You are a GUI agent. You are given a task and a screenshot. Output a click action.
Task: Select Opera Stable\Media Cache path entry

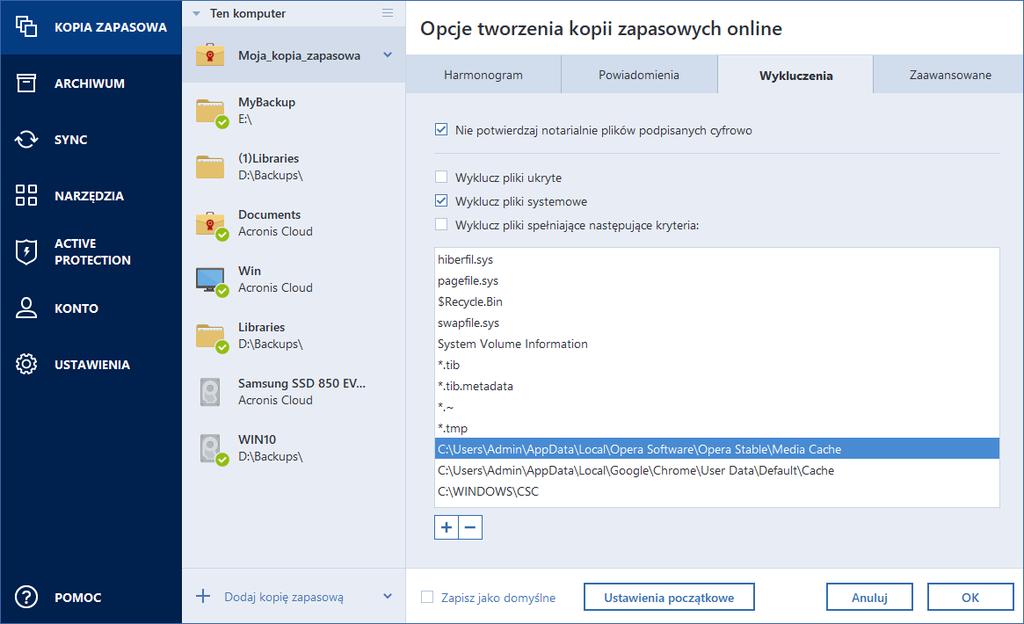(716, 448)
